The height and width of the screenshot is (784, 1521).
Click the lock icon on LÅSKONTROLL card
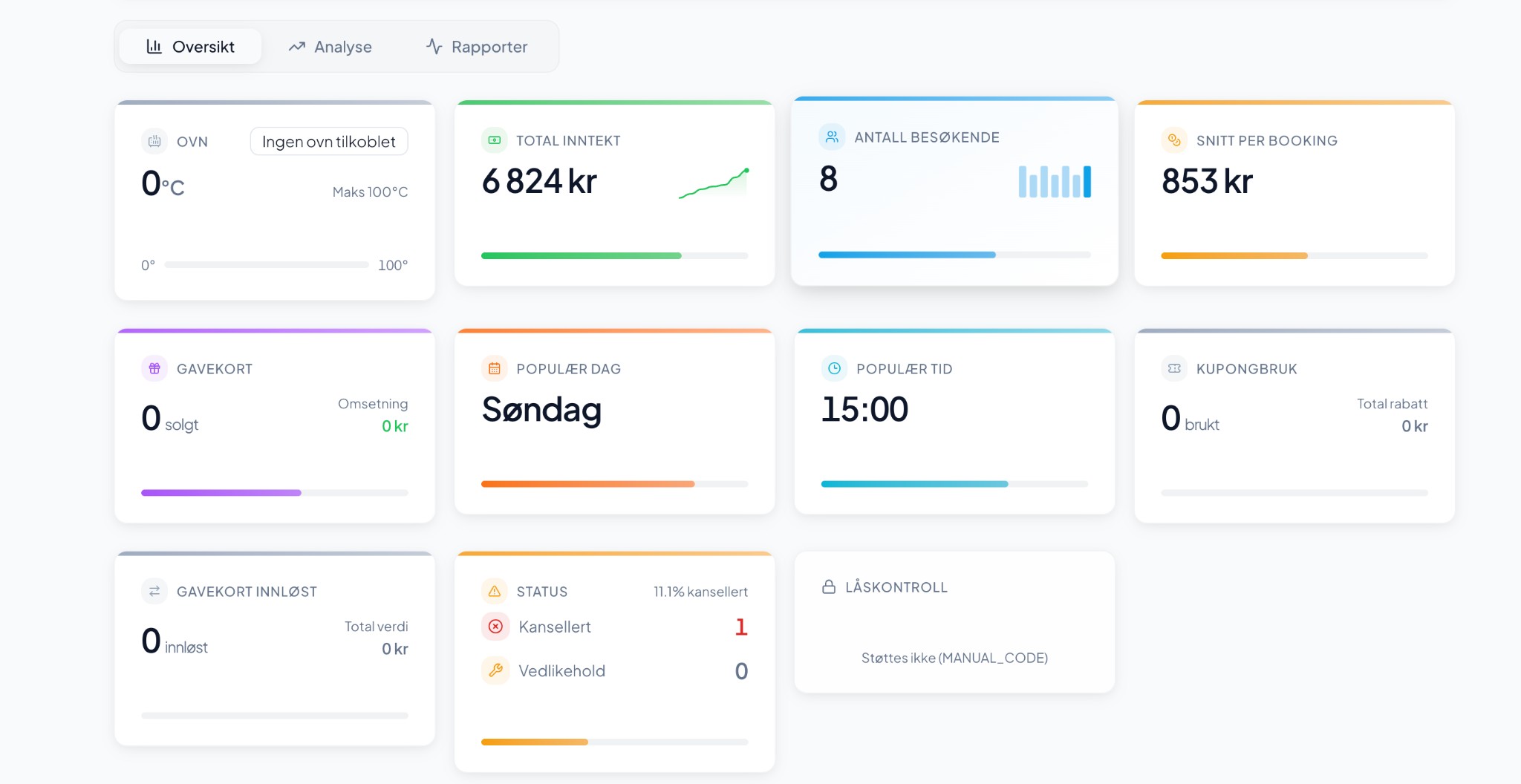(829, 587)
